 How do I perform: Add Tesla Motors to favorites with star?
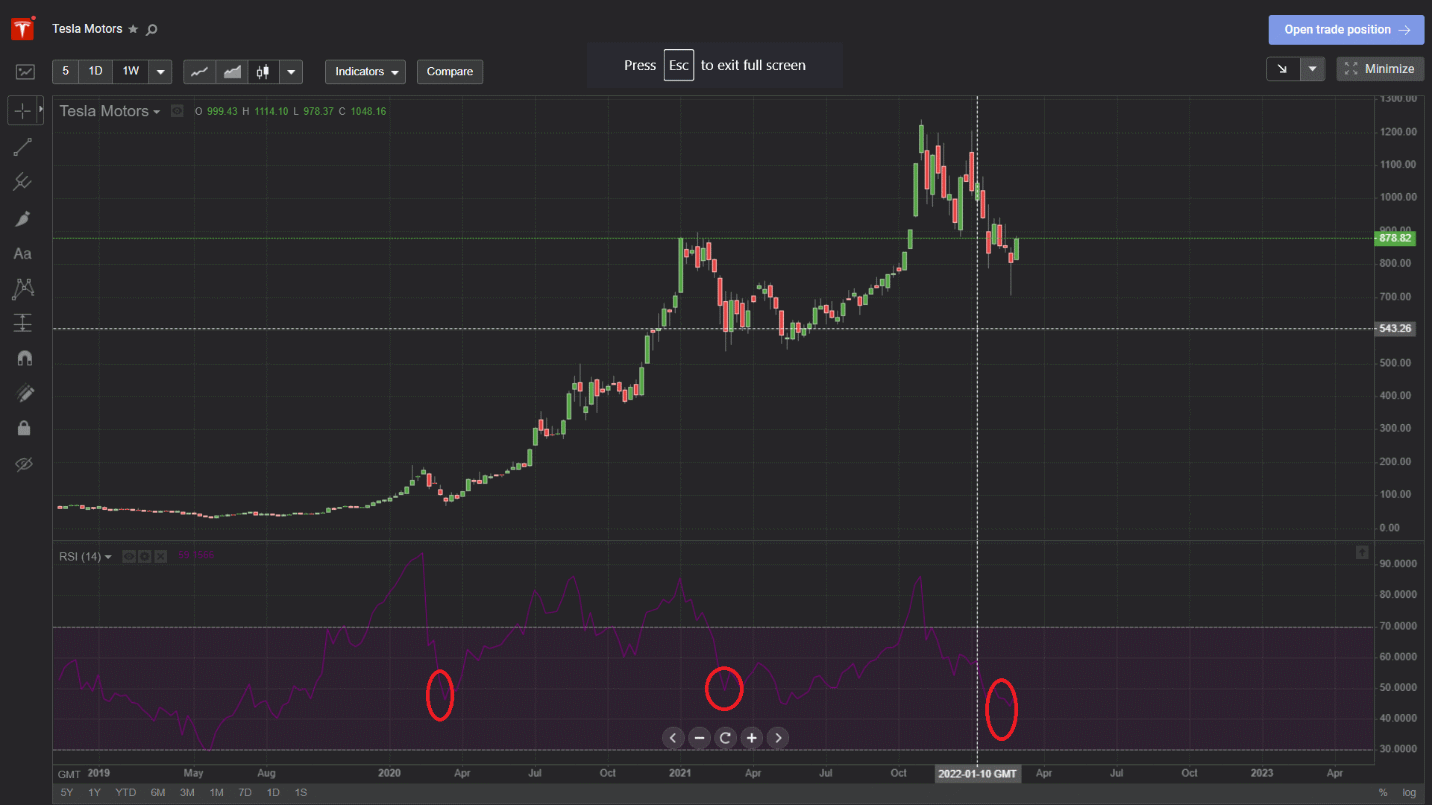[x=133, y=29]
